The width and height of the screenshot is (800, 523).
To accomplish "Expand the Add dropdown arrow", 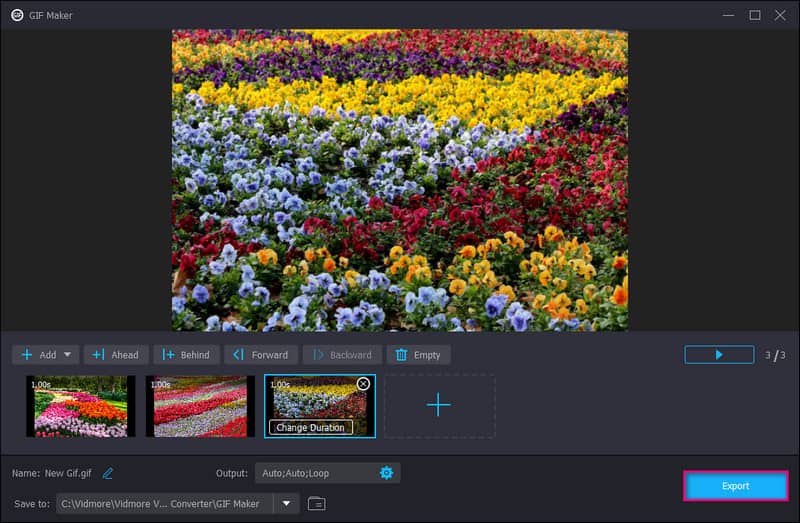I will pos(68,355).
